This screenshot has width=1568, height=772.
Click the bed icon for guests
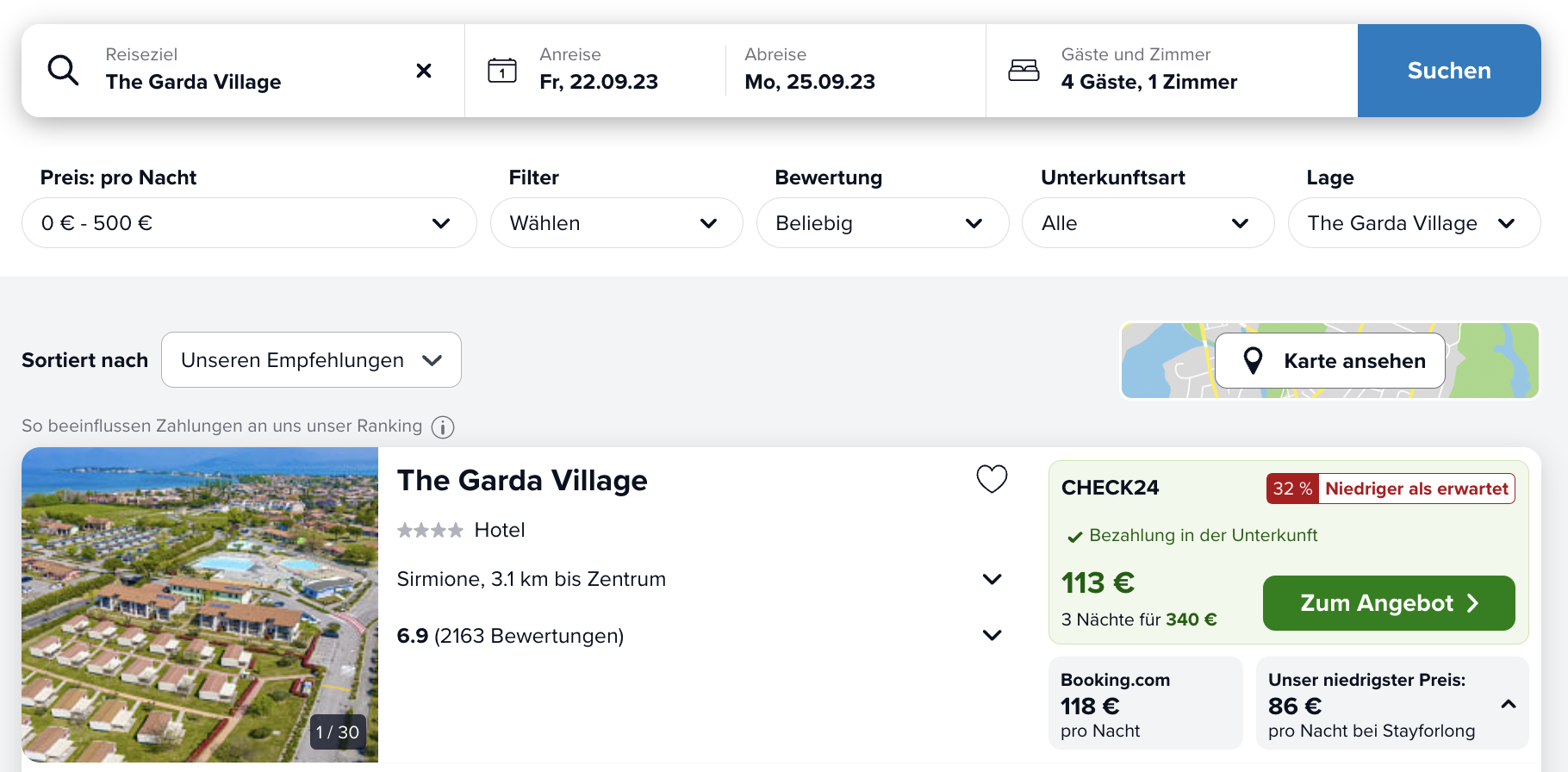click(x=1024, y=70)
